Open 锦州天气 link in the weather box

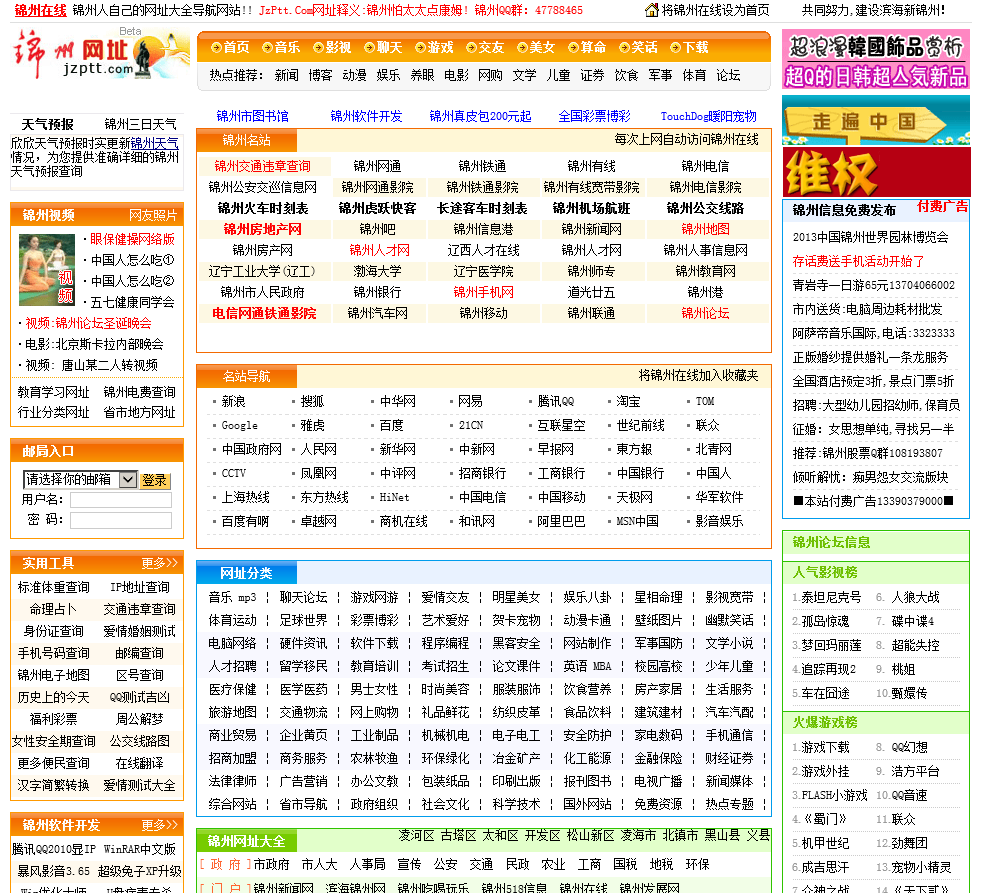point(155,143)
